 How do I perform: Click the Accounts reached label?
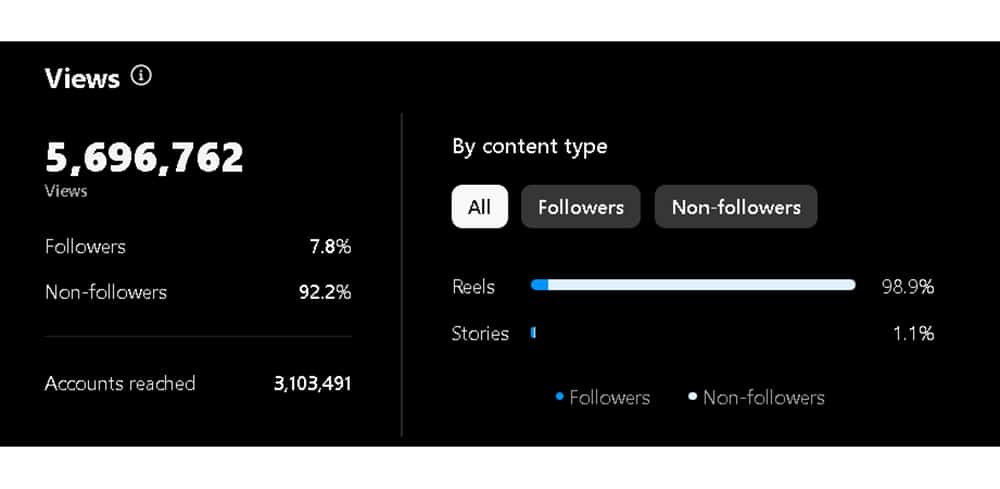pyautogui.click(x=120, y=384)
